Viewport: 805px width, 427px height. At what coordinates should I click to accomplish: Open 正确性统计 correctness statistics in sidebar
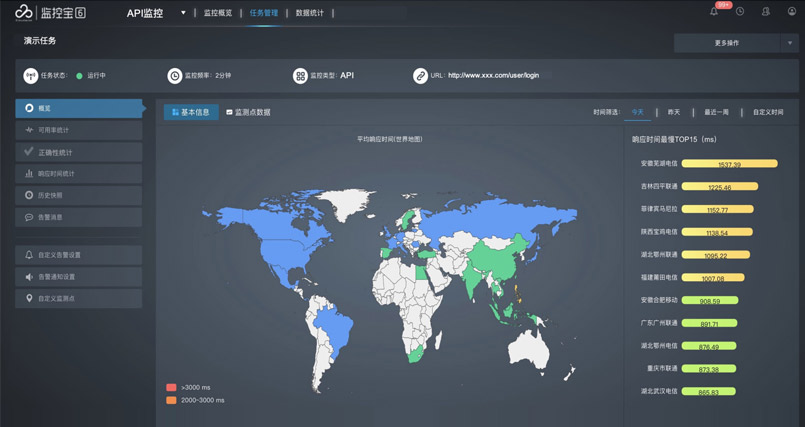79,152
